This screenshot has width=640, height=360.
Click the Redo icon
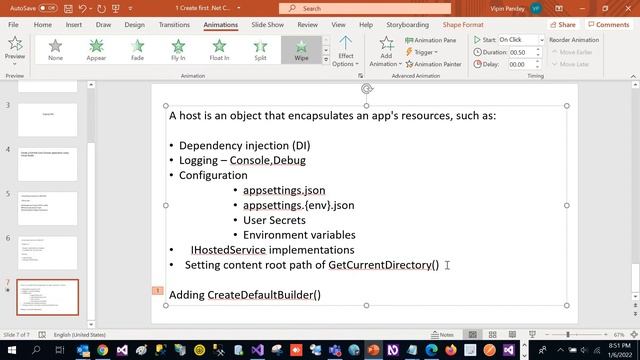coord(101,8)
